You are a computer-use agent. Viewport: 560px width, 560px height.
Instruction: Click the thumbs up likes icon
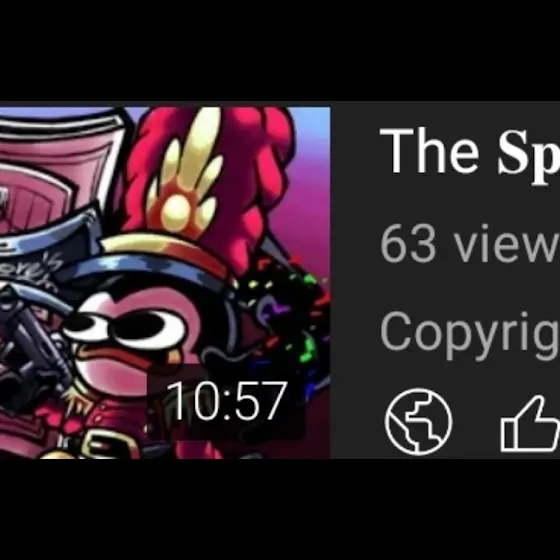point(530,424)
